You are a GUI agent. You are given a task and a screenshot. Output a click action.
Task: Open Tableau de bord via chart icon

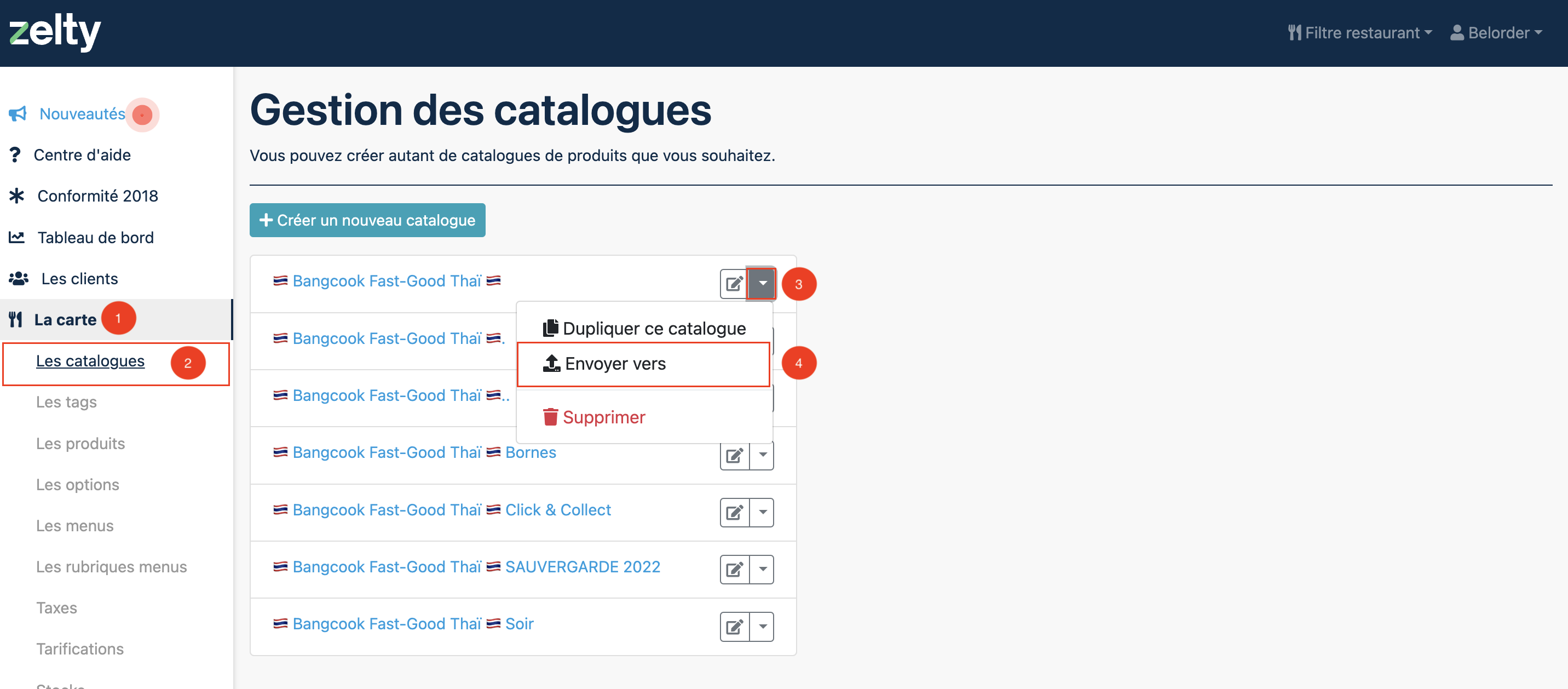[x=16, y=237]
